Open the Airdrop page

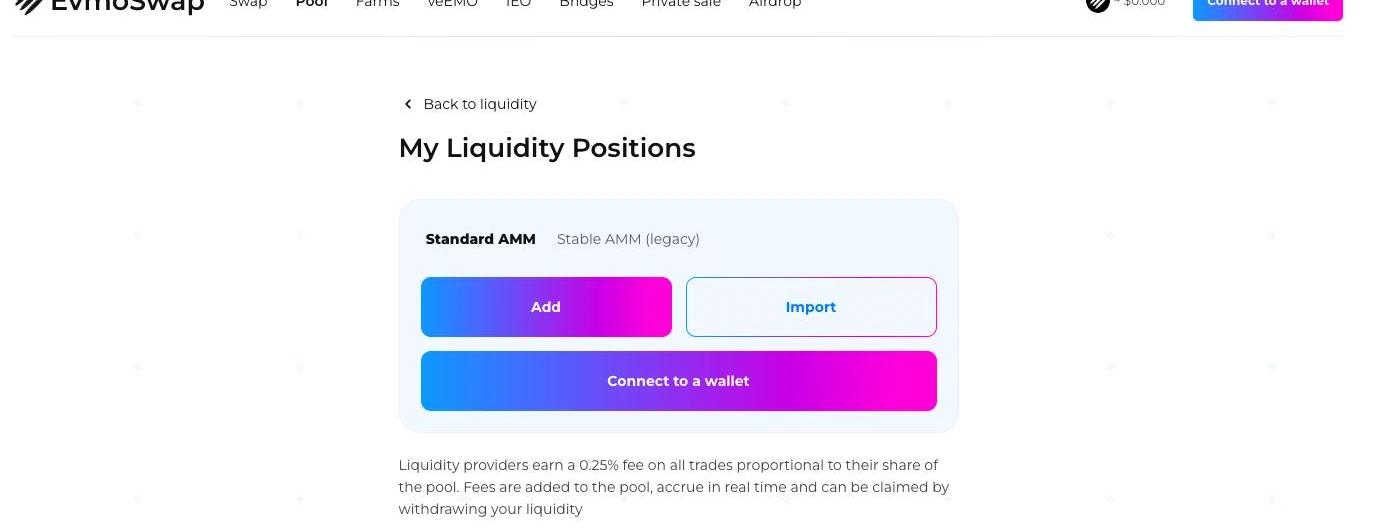tap(775, 4)
